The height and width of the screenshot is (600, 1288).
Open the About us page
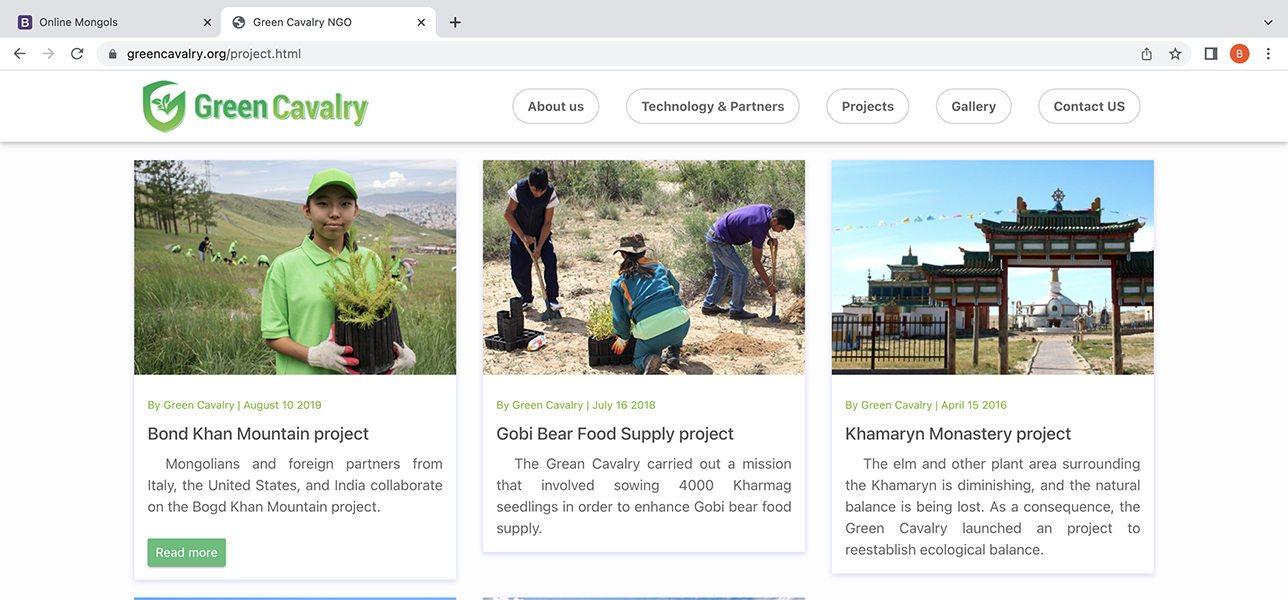pyautogui.click(x=556, y=107)
